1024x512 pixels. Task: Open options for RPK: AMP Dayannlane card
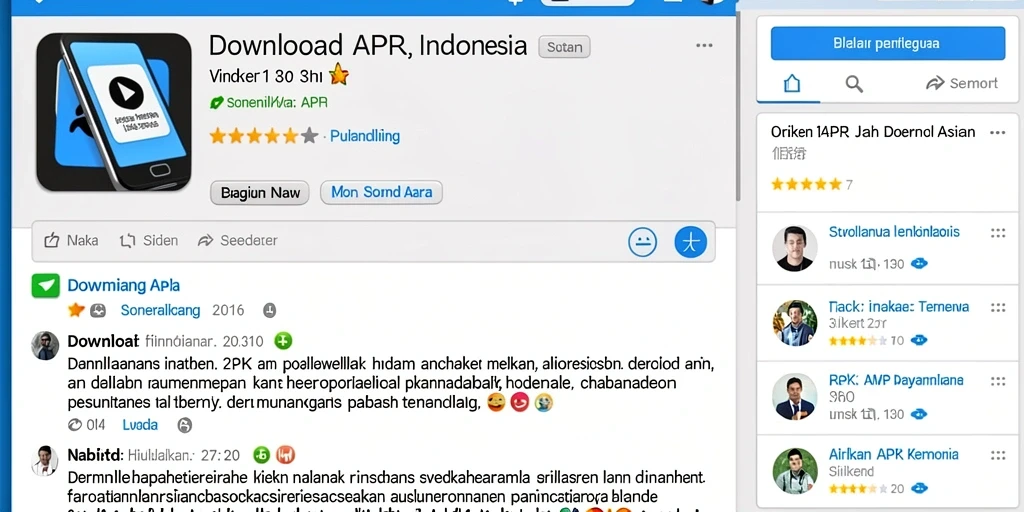coord(997,381)
